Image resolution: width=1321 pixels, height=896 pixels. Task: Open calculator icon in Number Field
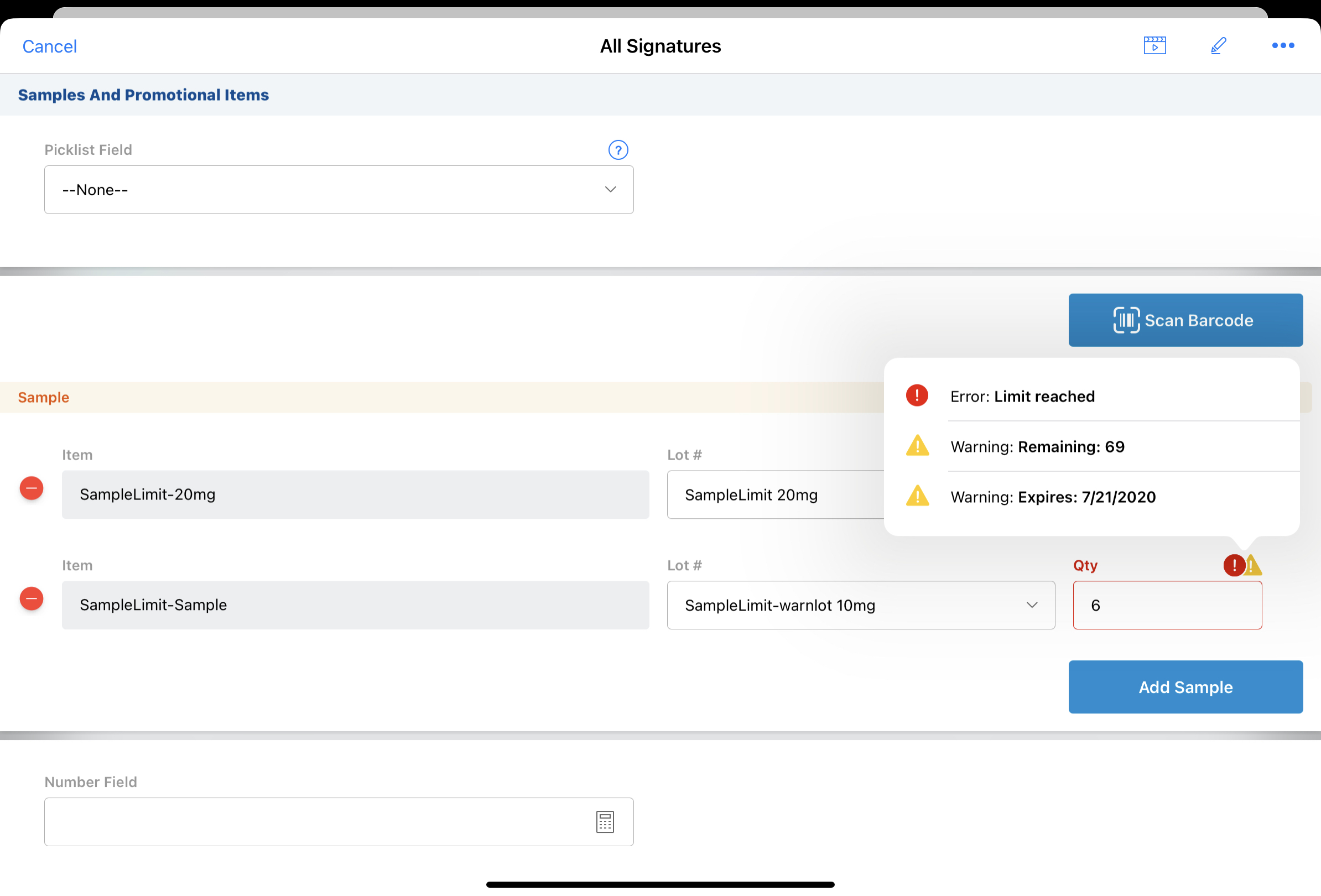point(605,821)
